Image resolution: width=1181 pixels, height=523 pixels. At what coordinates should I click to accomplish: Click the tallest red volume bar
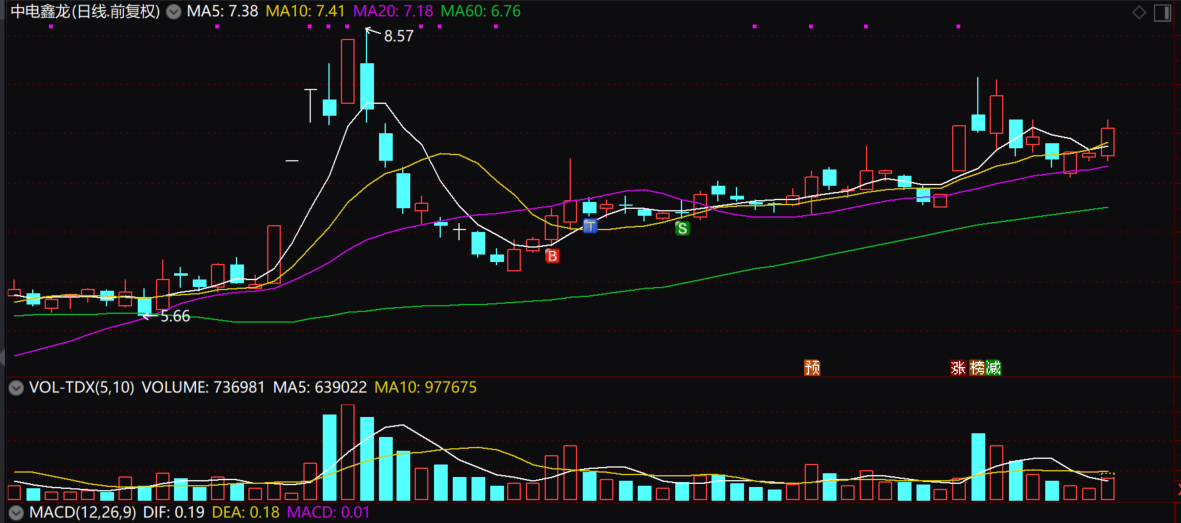(x=347, y=452)
